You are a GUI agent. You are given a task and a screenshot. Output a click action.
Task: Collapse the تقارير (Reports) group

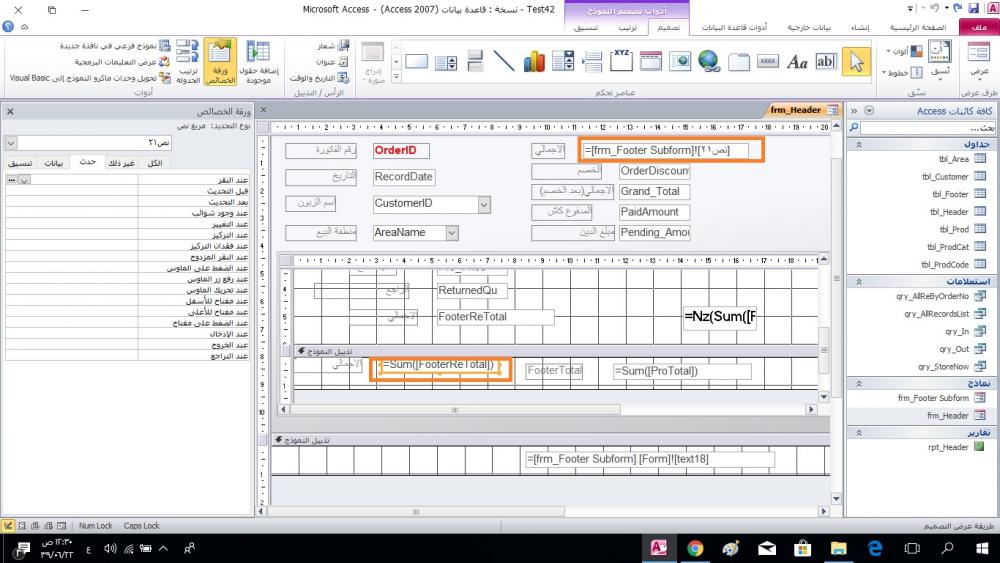coord(858,432)
